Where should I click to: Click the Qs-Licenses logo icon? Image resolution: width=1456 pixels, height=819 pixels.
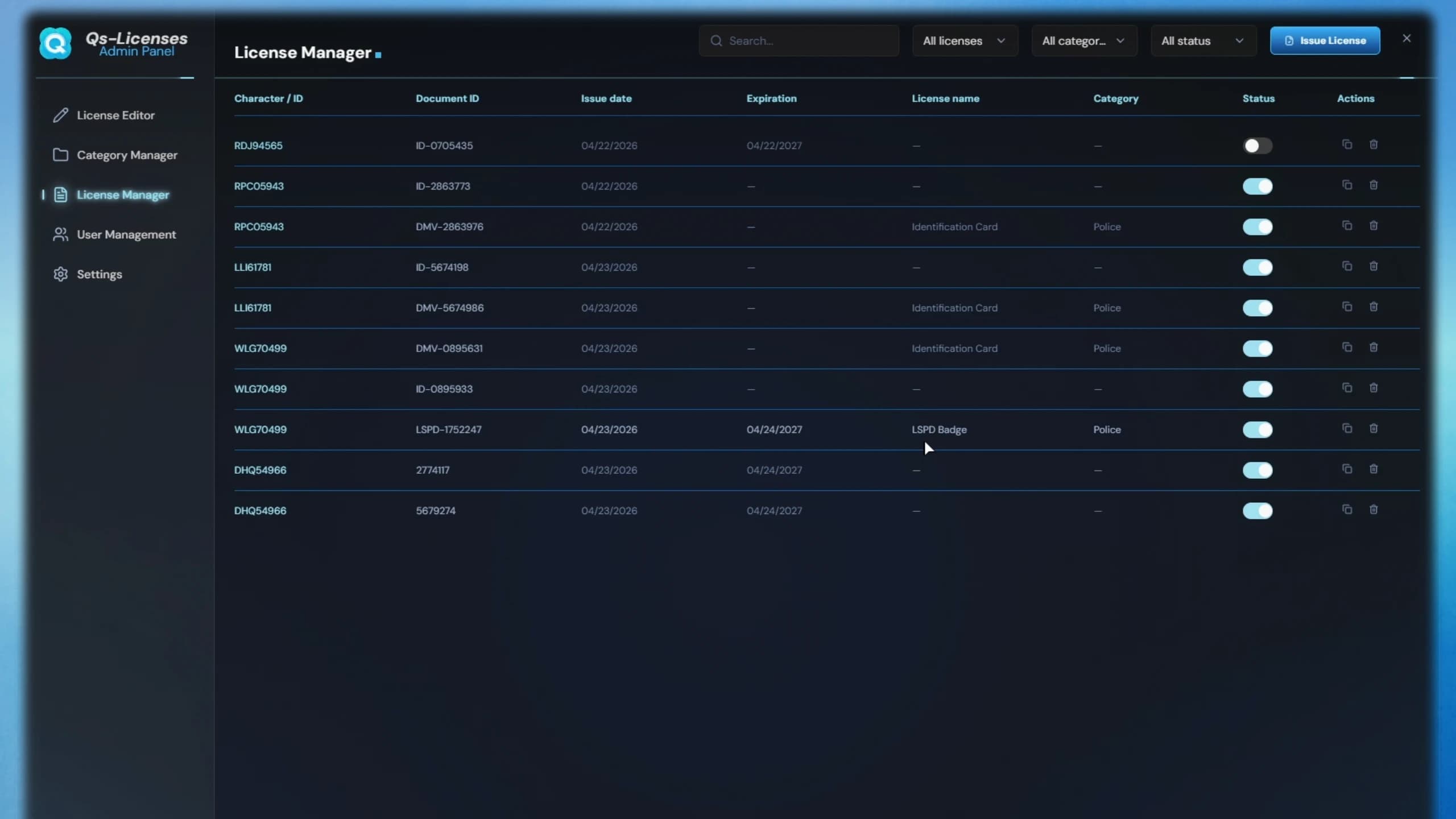[55, 43]
